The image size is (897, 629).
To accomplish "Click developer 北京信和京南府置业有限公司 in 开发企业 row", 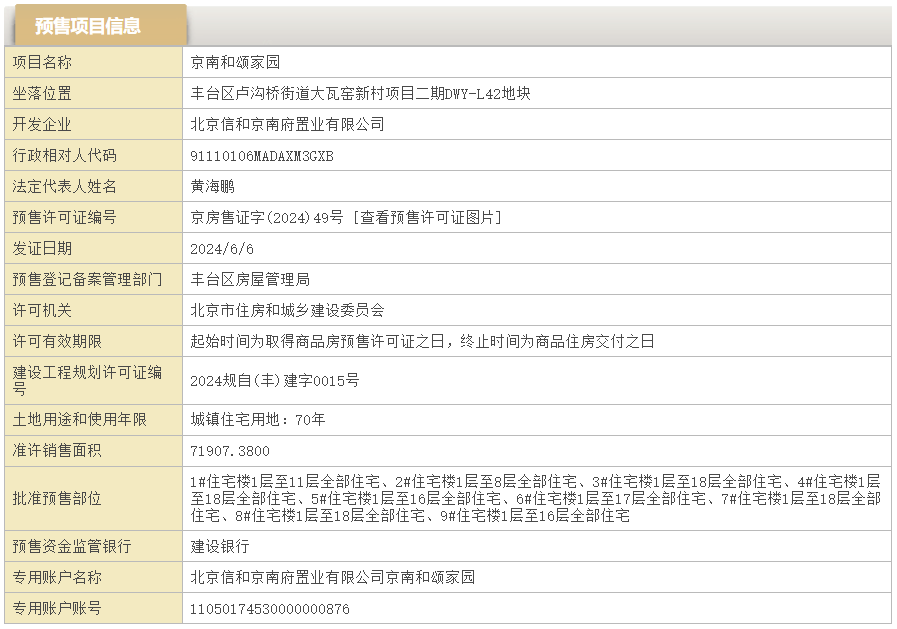I will [x=287, y=124].
